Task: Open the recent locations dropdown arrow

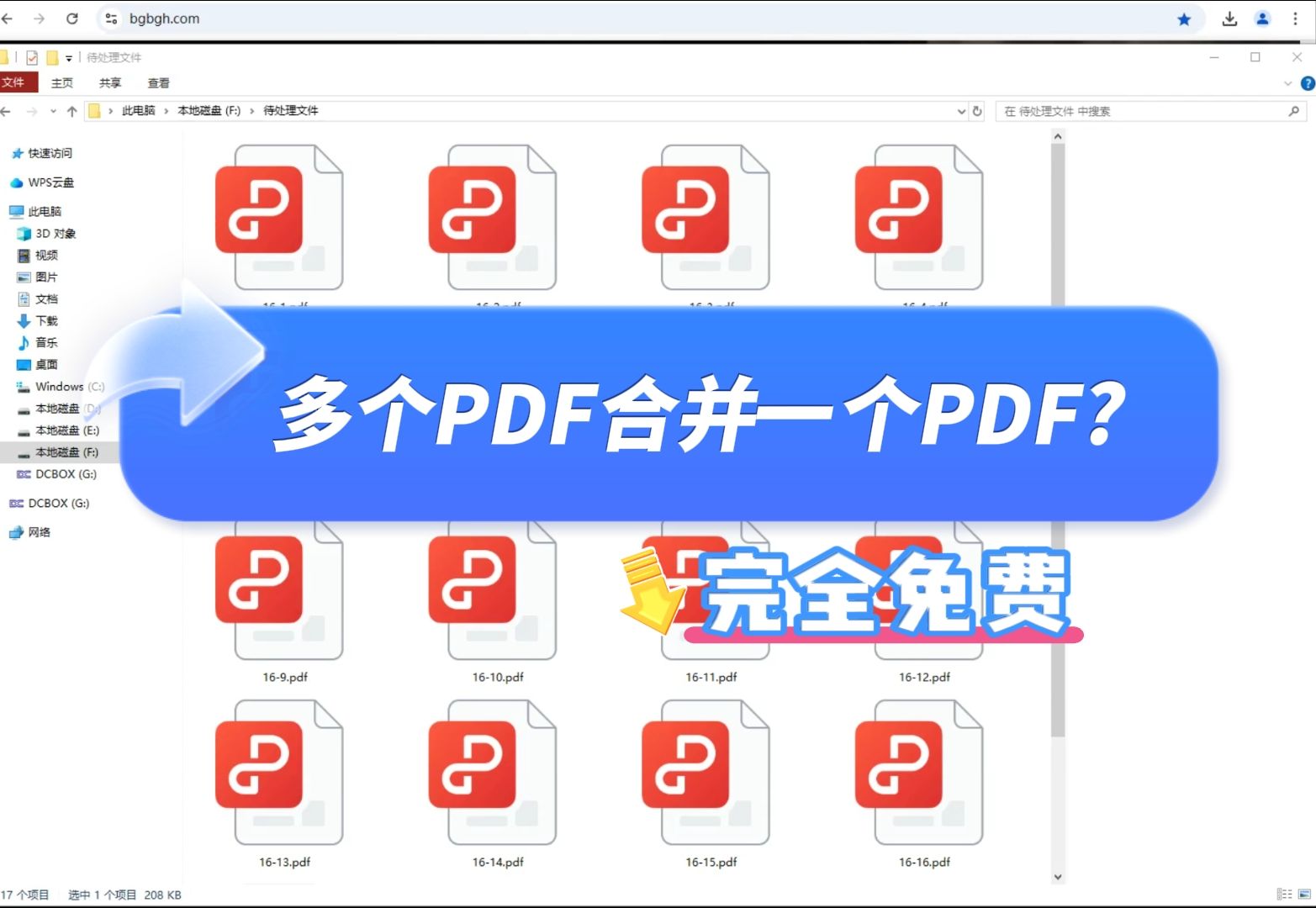Action: coord(53,111)
